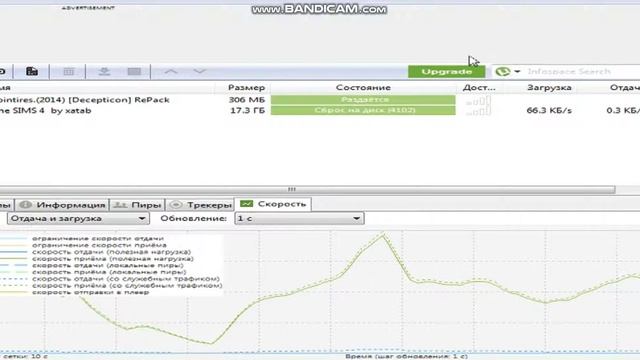Viewport: 640px width, 360px height.
Task: Click the ADVERTISEMENT label at the top
Action: point(88,7)
